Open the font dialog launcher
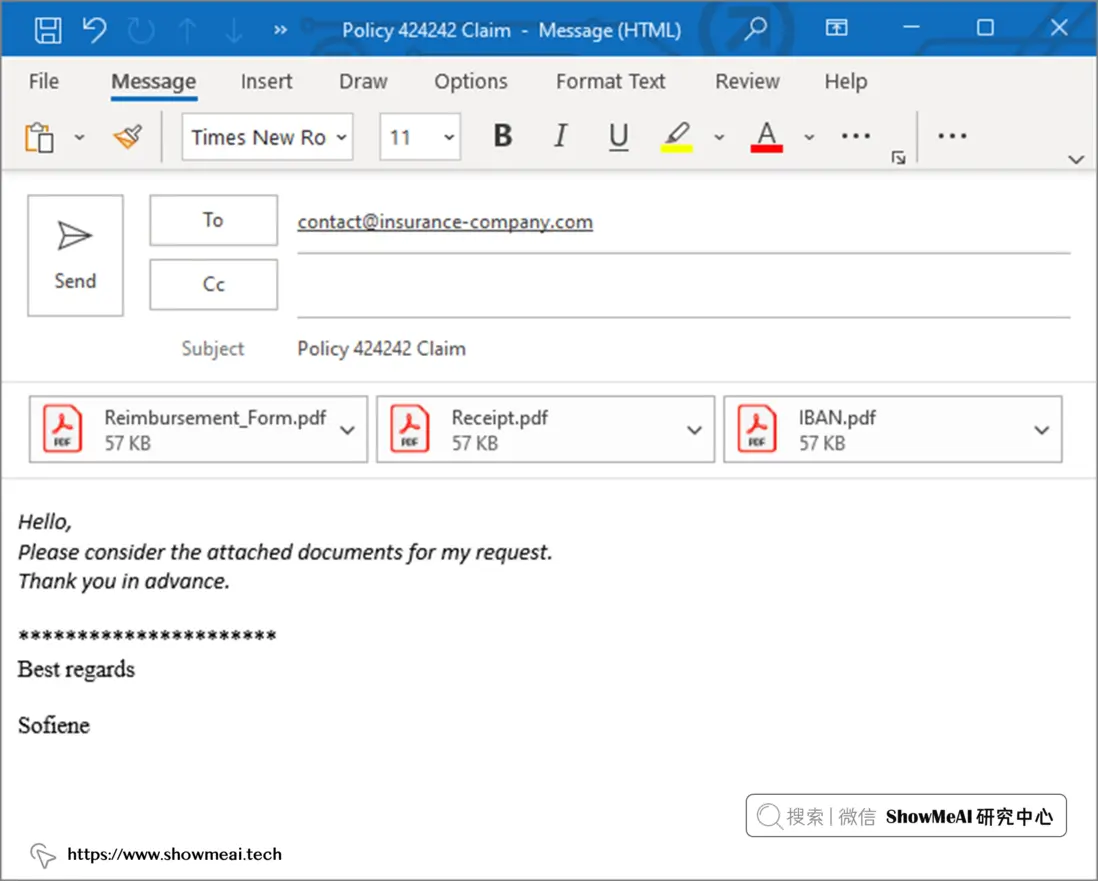 point(898,158)
